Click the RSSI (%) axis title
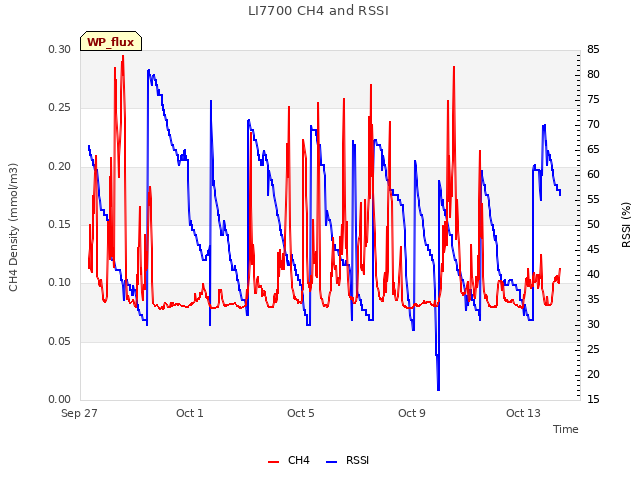This screenshot has height=480, width=640. [x=626, y=225]
